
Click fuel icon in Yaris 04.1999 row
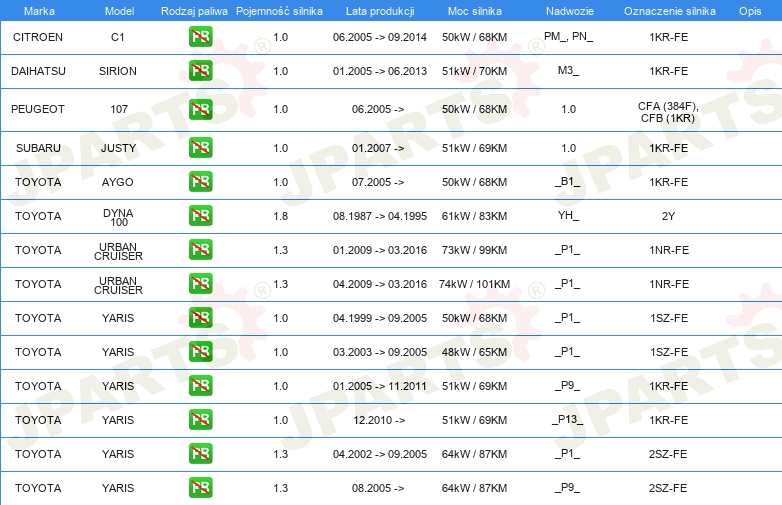[200, 318]
